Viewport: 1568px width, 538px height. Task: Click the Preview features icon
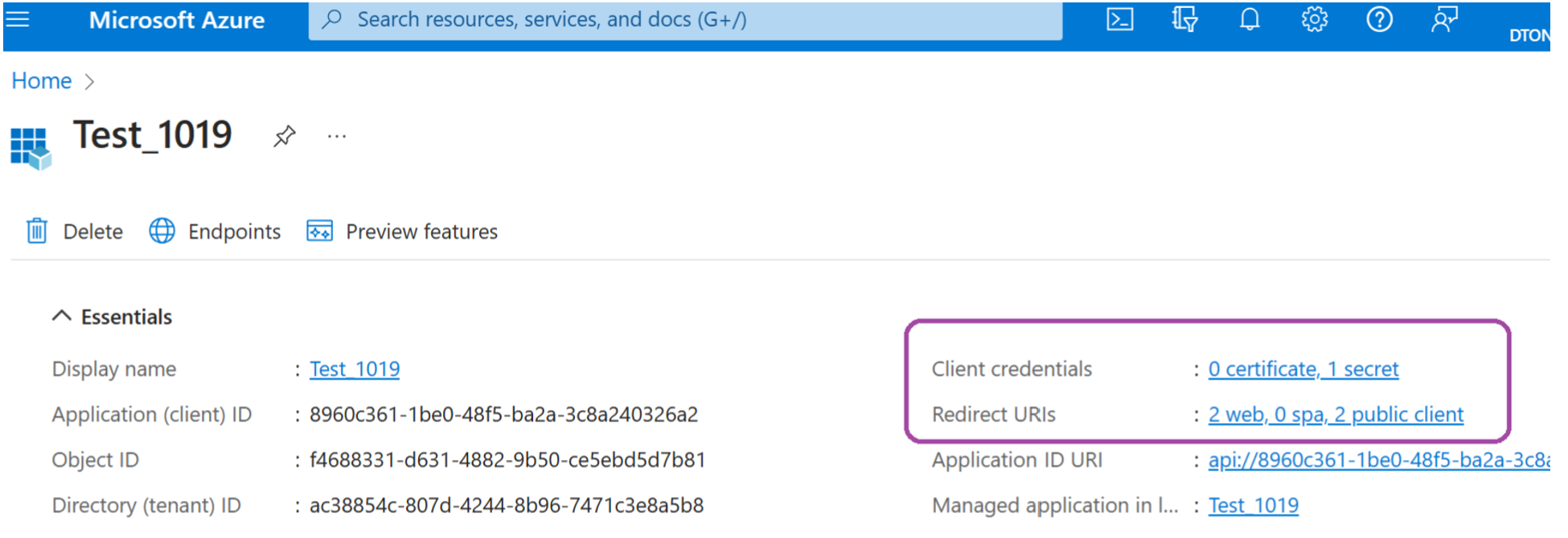[x=319, y=231]
